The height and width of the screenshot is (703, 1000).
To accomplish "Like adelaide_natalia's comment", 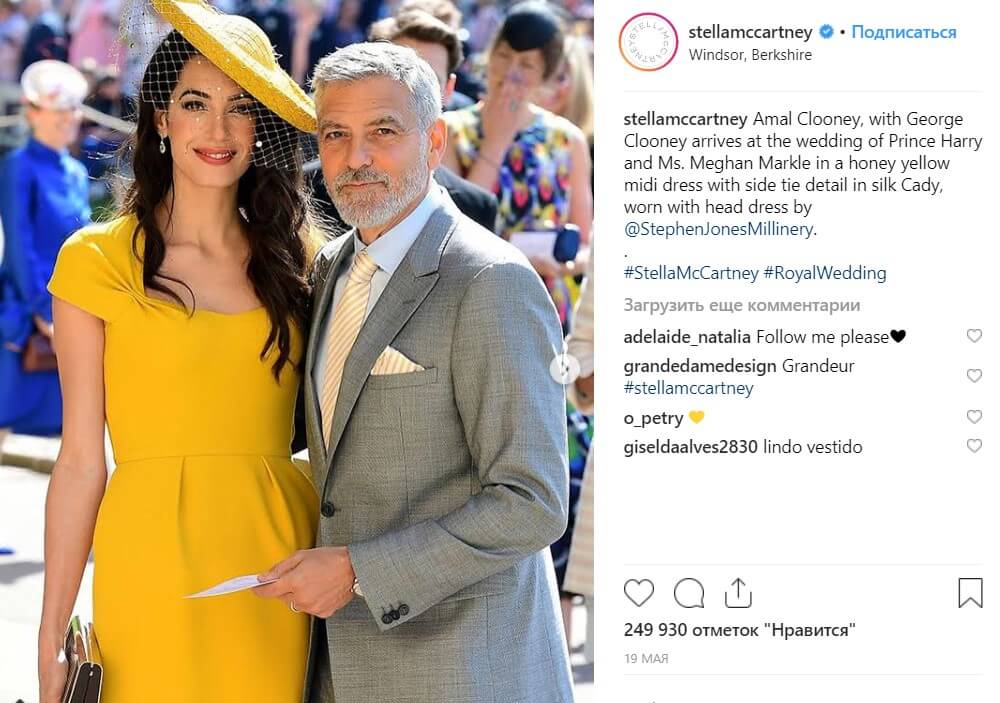I will [x=974, y=336].
